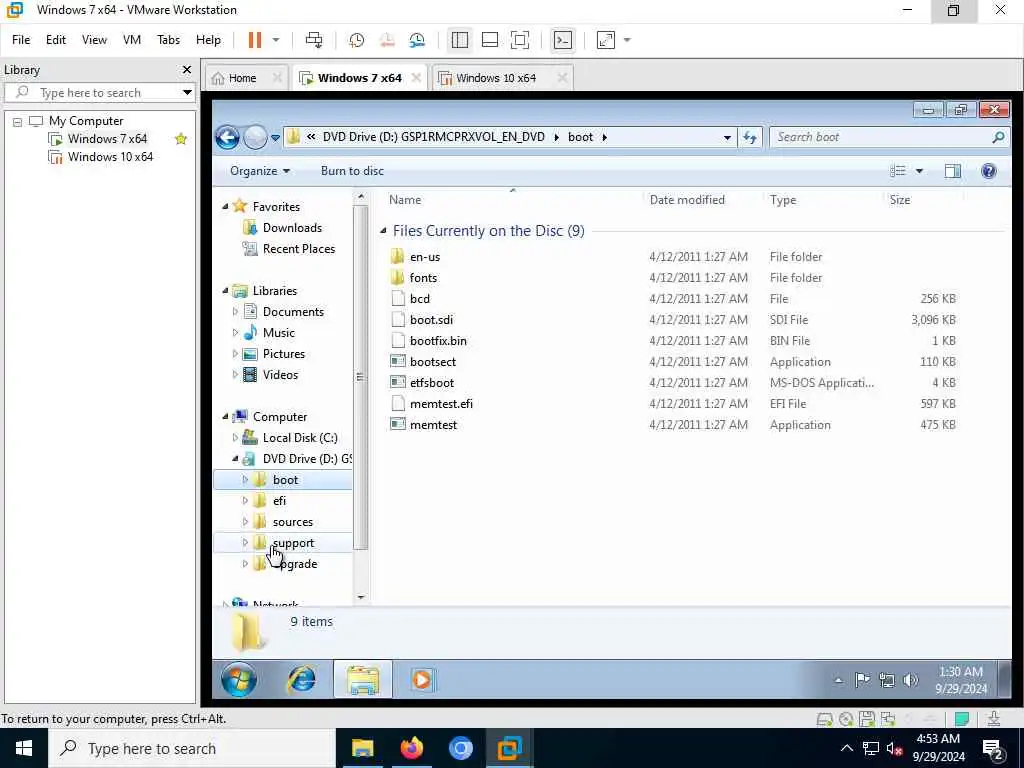
Task: Toggle thumbnail bar view icon
Action: coord(490,40)
